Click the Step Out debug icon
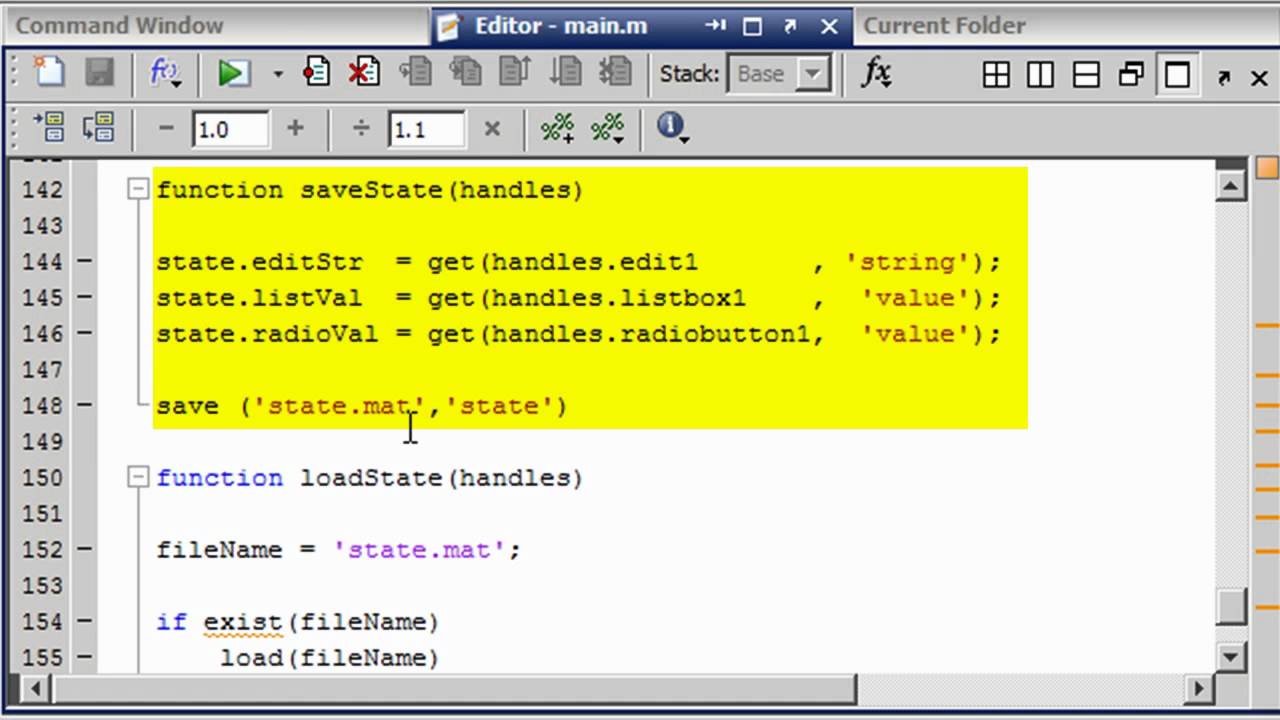Image resolution: width=1280 pixels, height=720 pixels. point(515,72)
